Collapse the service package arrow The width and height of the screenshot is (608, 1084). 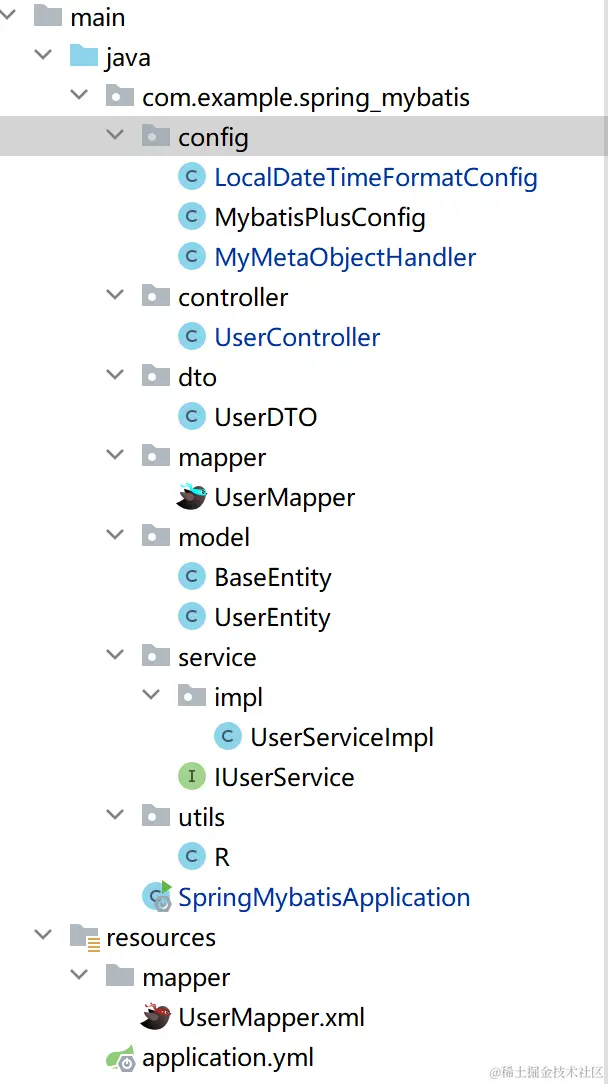tap(115, 656)
